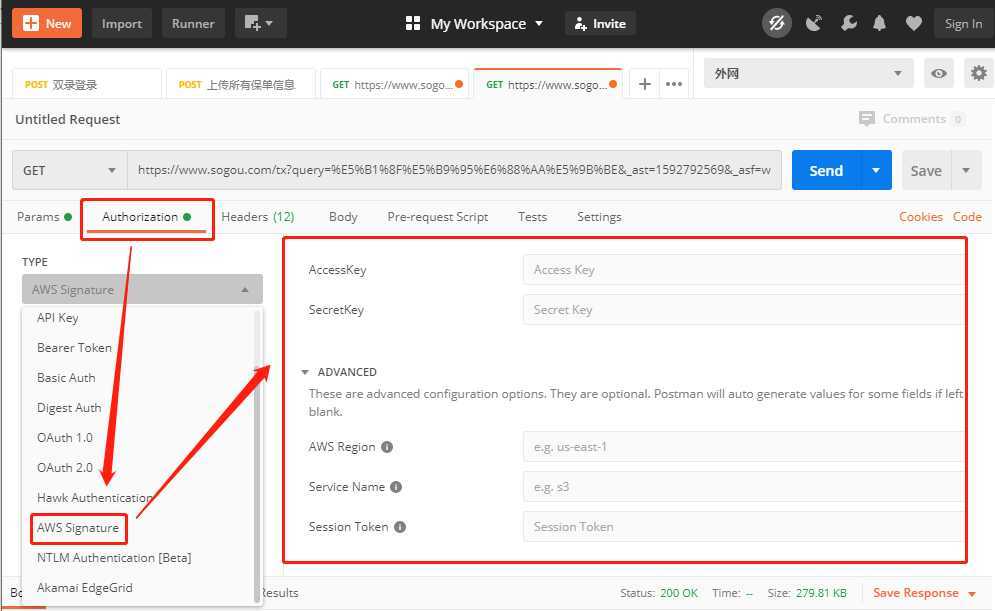Select the active GET sogou request tab
Image resolution: width=995 pixels, height=611 pixels.
point(548,84)
